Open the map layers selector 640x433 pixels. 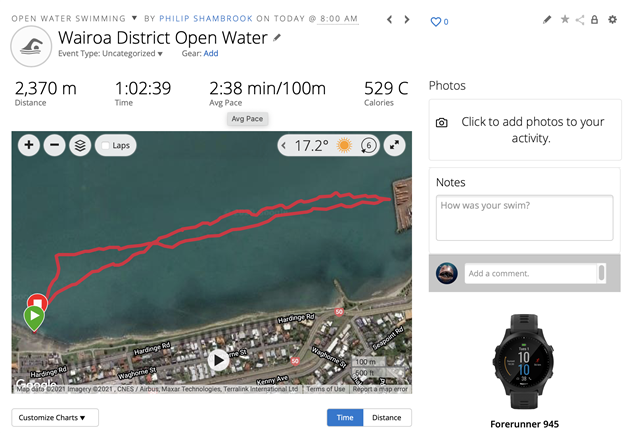click(80, 146)
